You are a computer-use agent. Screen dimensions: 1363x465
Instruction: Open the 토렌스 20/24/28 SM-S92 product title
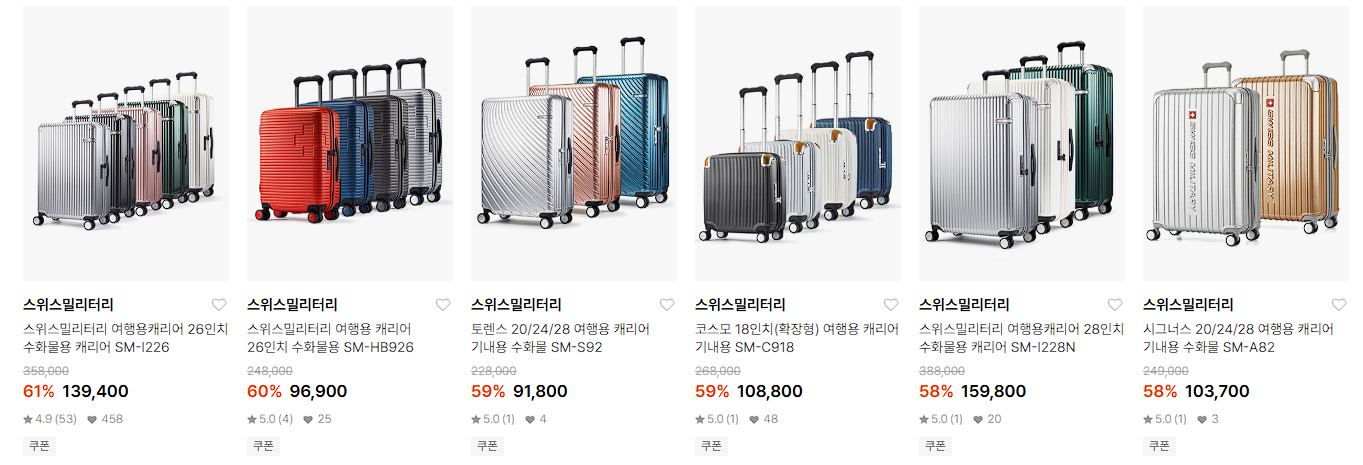pos(561,338)
